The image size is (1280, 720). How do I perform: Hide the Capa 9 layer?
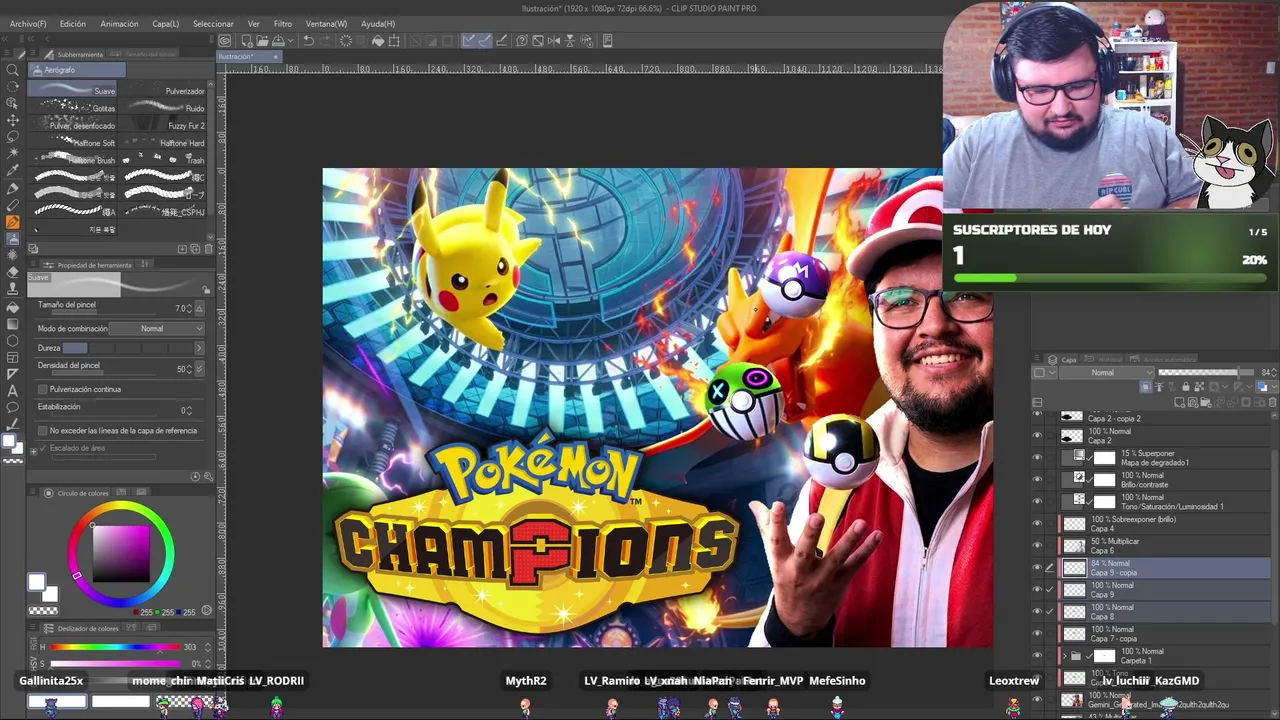(1037, 589)
